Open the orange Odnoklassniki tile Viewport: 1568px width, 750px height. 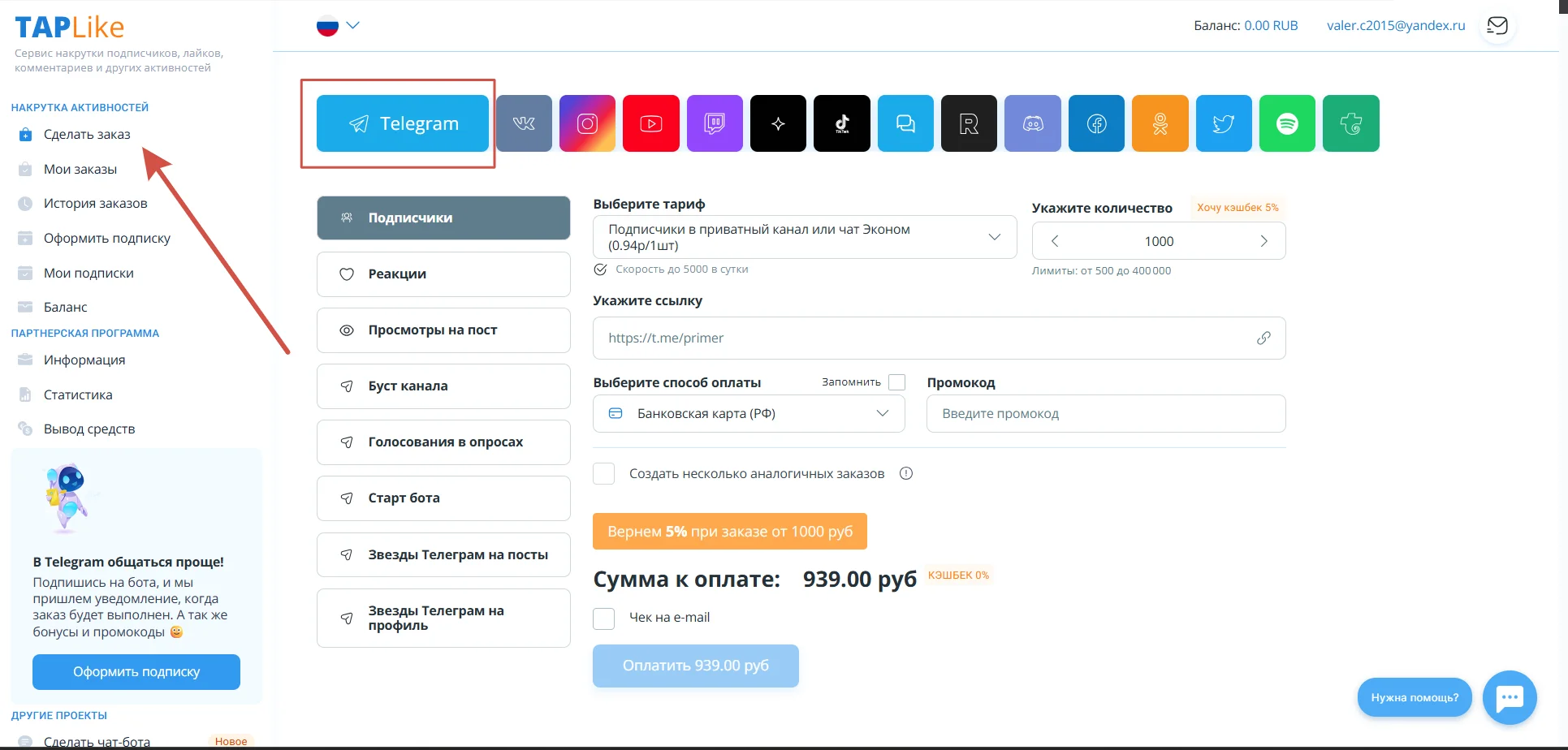tap(1160, 123)
